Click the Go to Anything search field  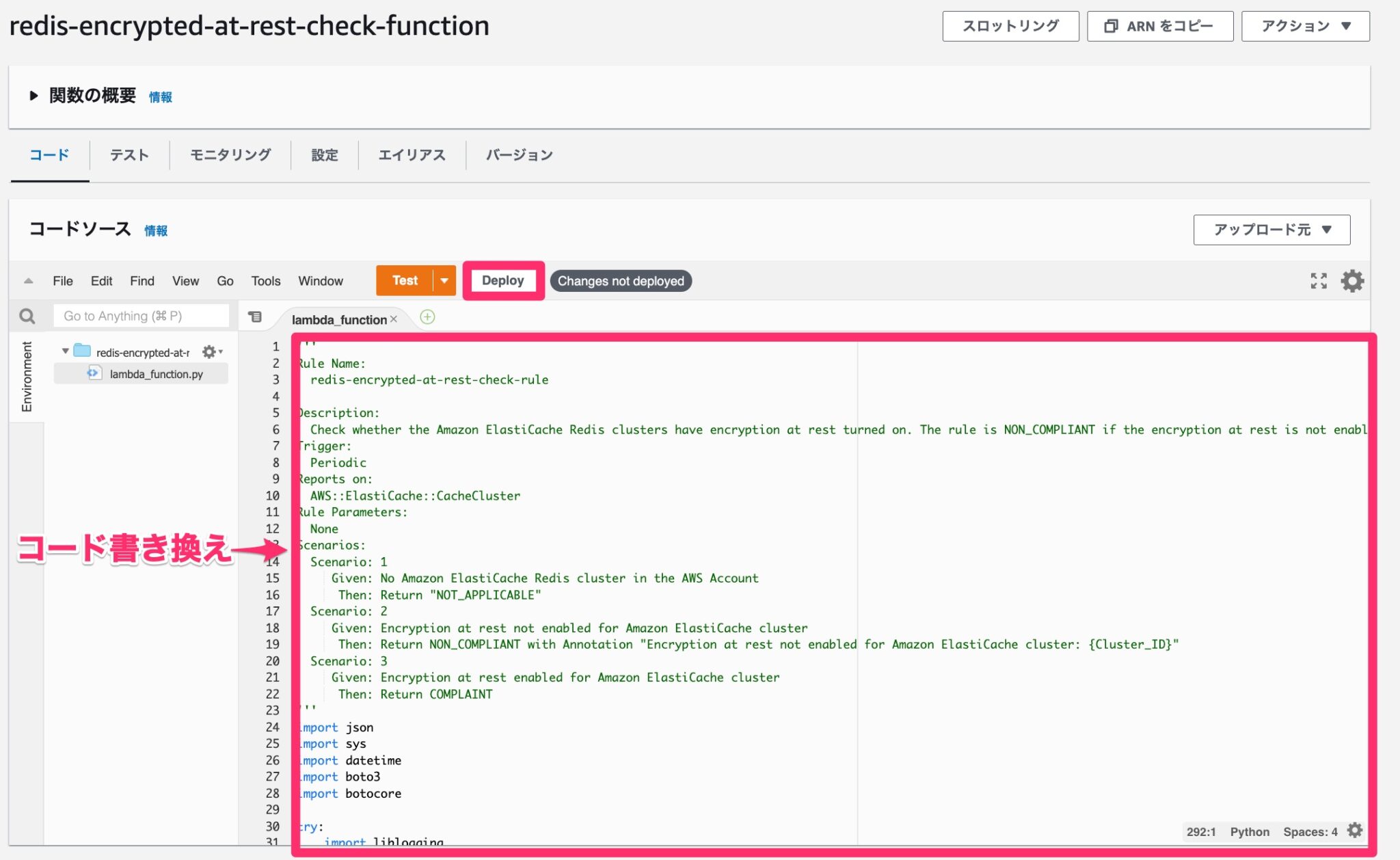(140, 315)
